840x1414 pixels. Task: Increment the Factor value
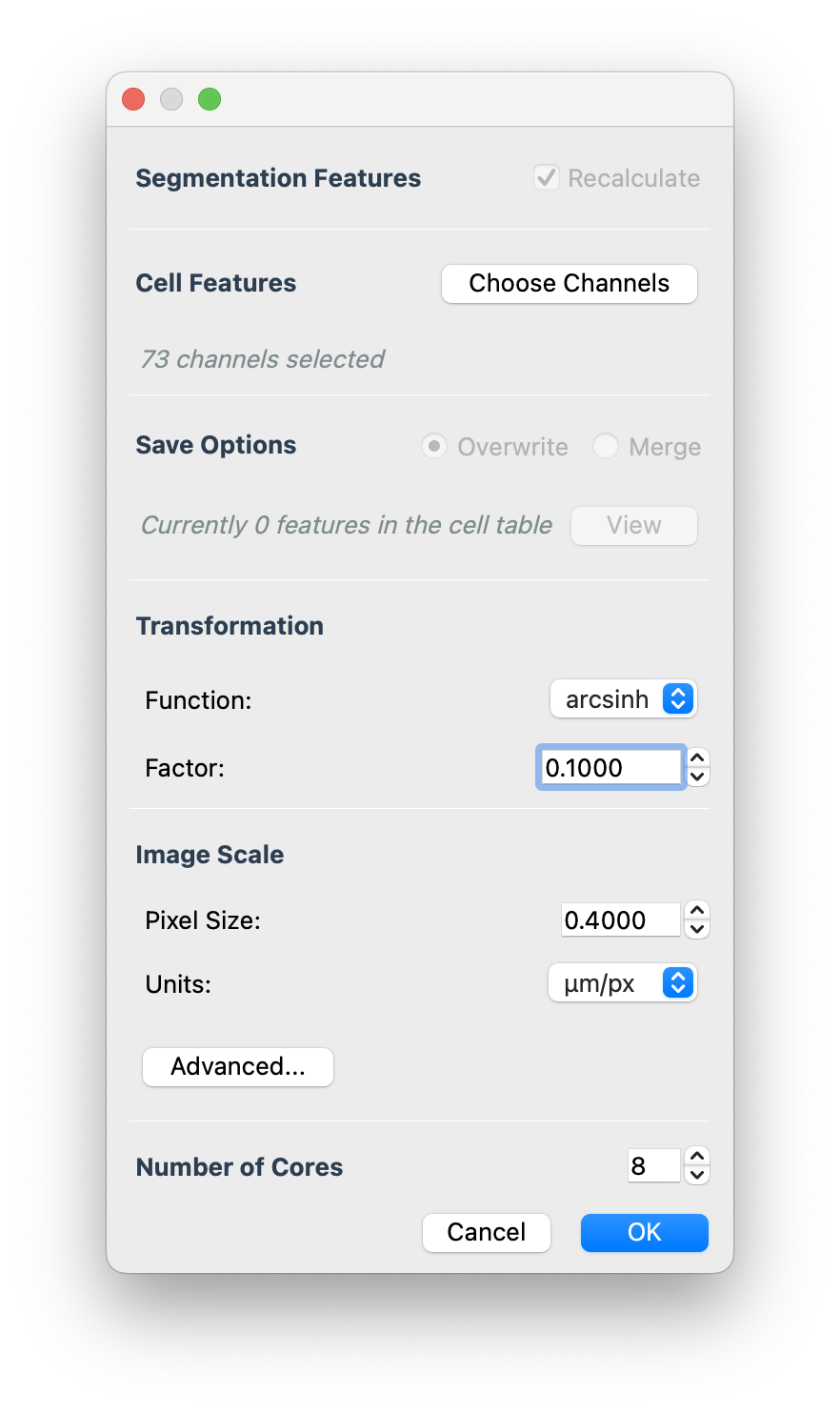pyautogui.click(x=696, y=758)
